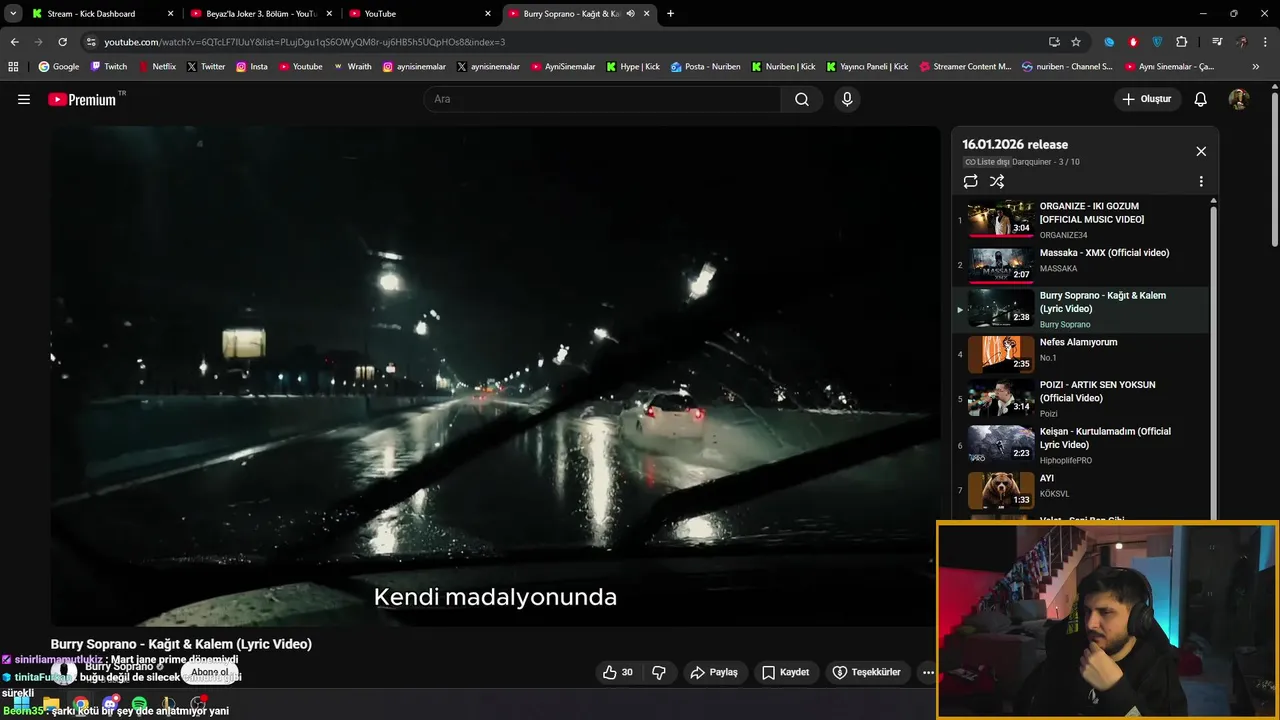Viewport: 1280px width, 720px height.
Task: Open Netflix bookmark
Action: tap(156, 67)
